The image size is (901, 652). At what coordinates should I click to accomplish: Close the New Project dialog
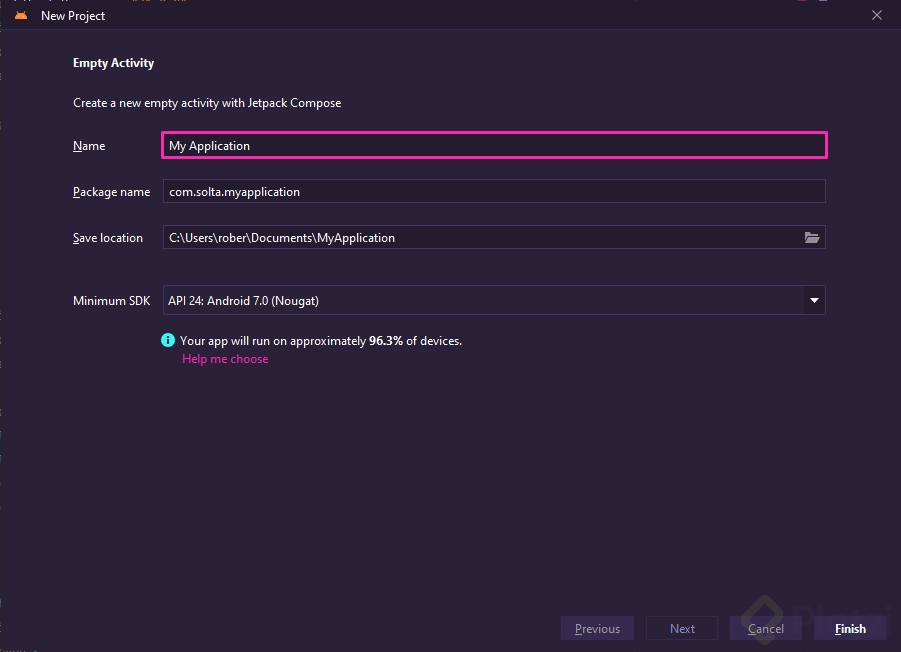(x=877, y=15)
